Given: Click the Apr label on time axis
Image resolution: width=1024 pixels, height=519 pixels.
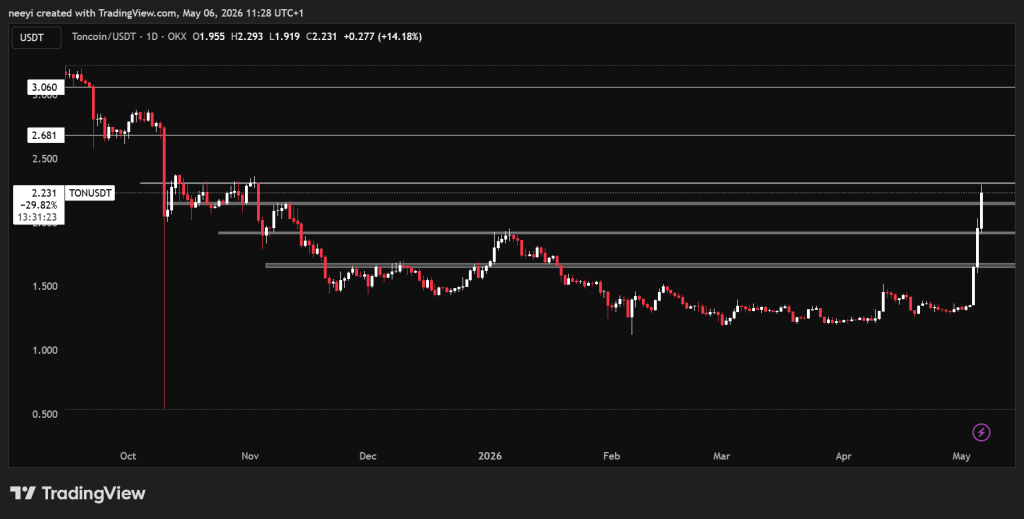Looking at the screenshot, I should coord(843,456).
